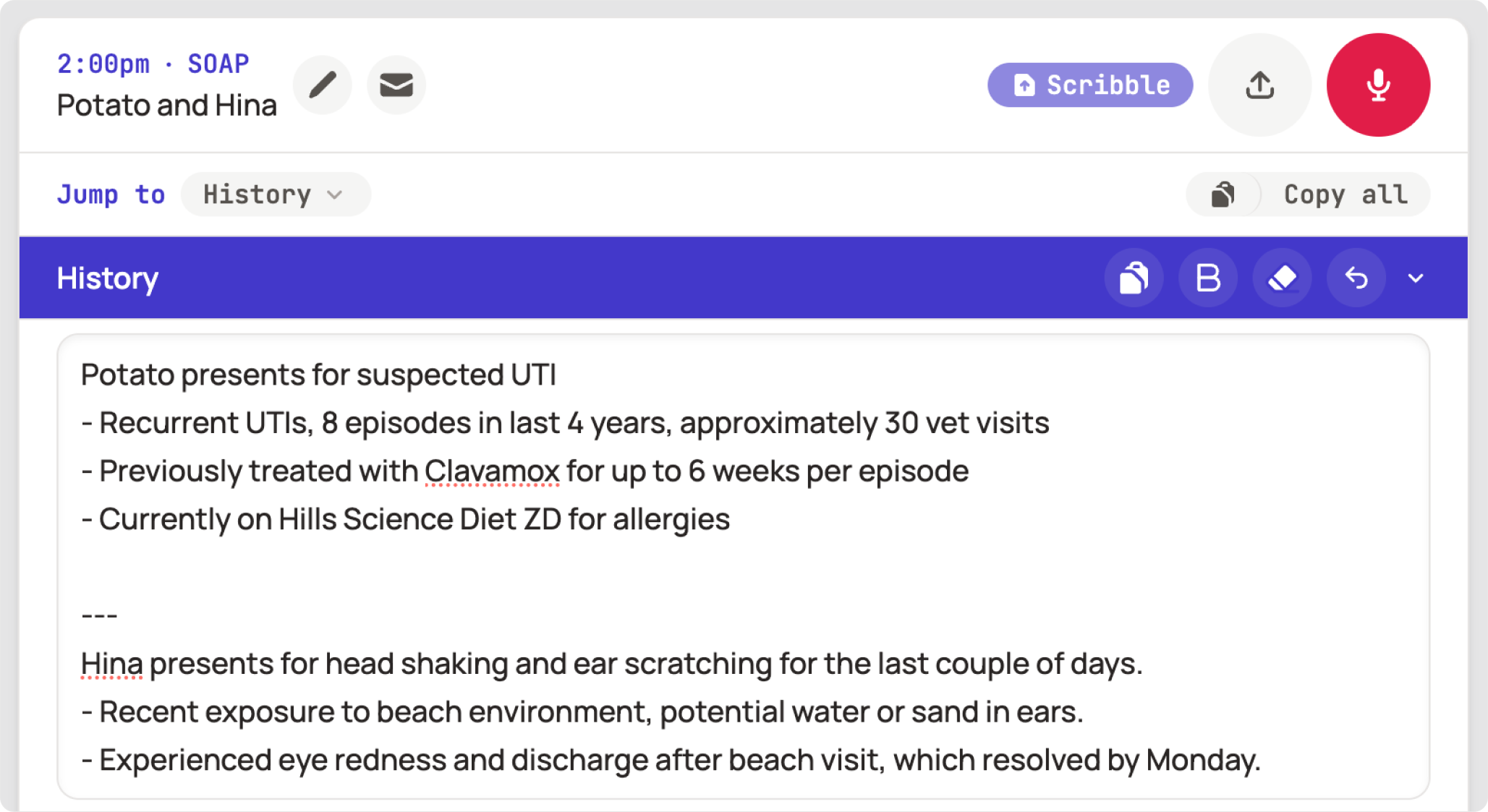The image size is (1488, 812).
Task: Expand the History pill's chevron selector
Action: click(334, 194)
